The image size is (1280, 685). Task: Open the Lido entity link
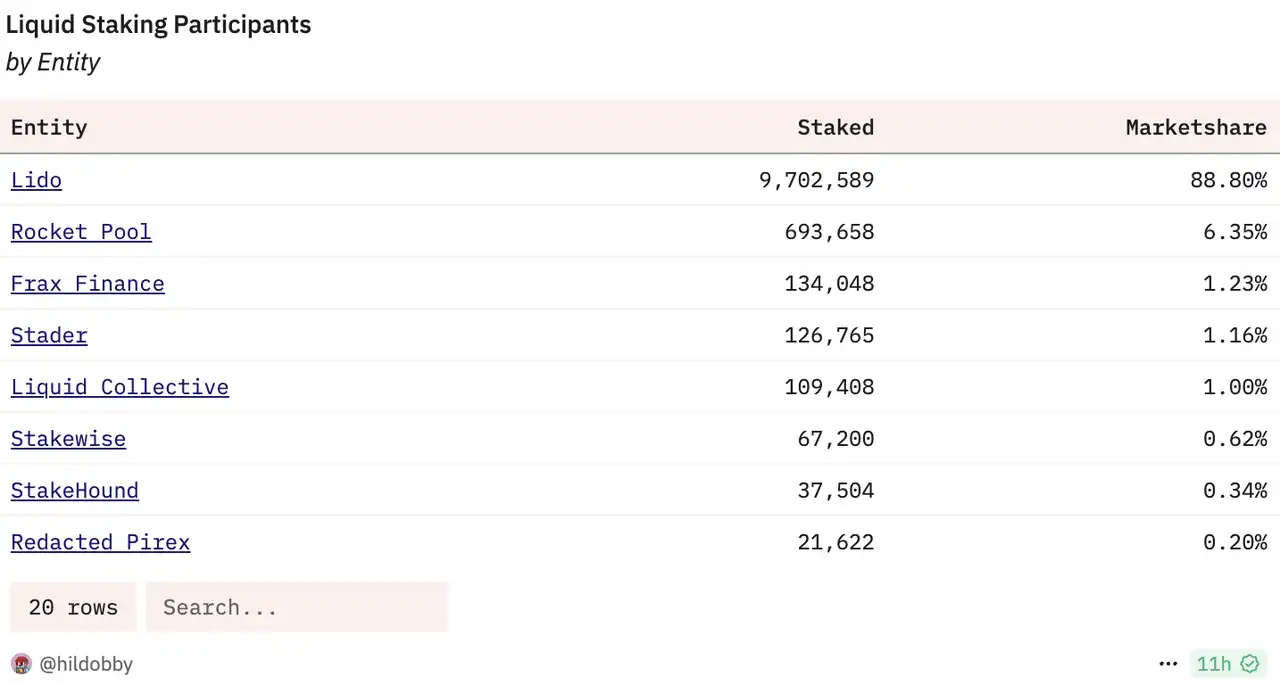click(x=36, y=180)
